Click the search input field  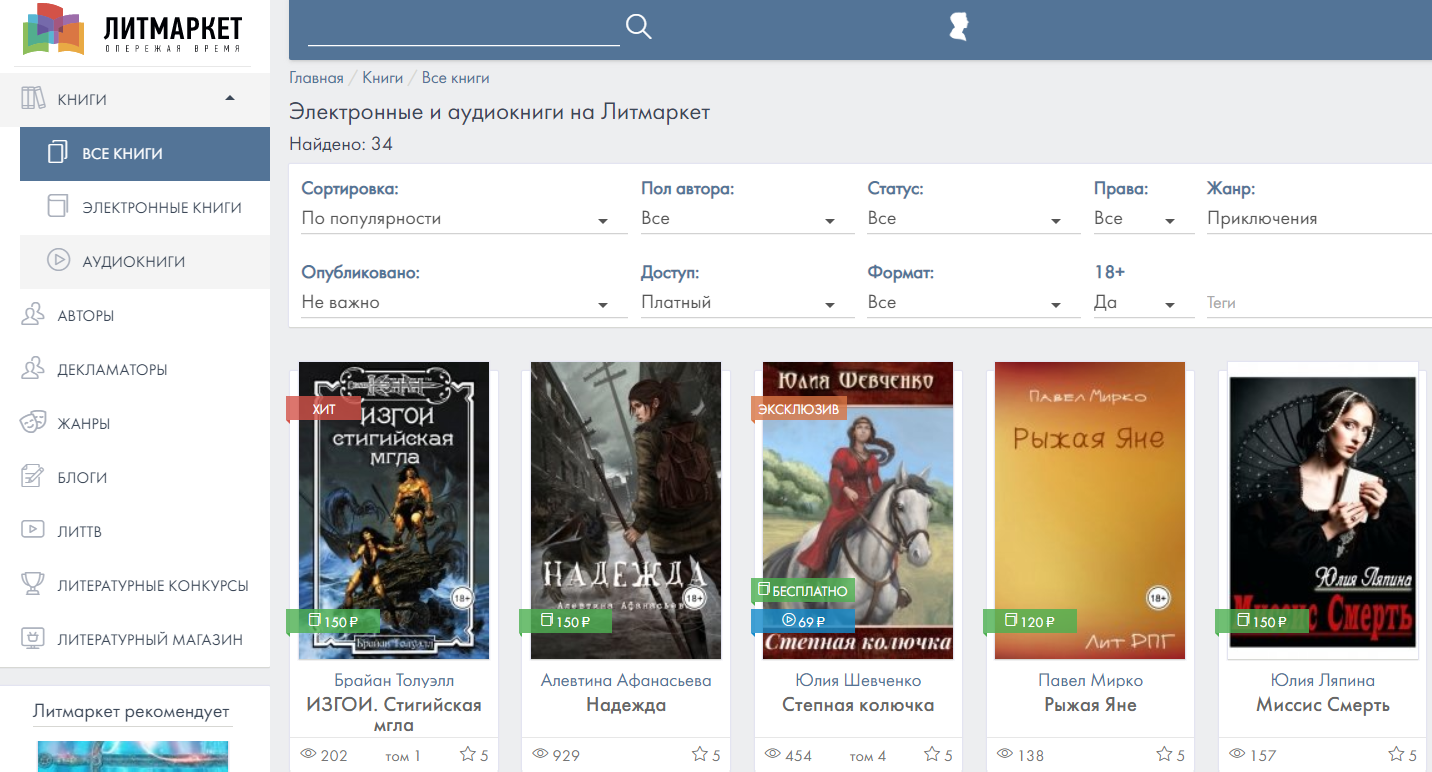click(464, 29)
